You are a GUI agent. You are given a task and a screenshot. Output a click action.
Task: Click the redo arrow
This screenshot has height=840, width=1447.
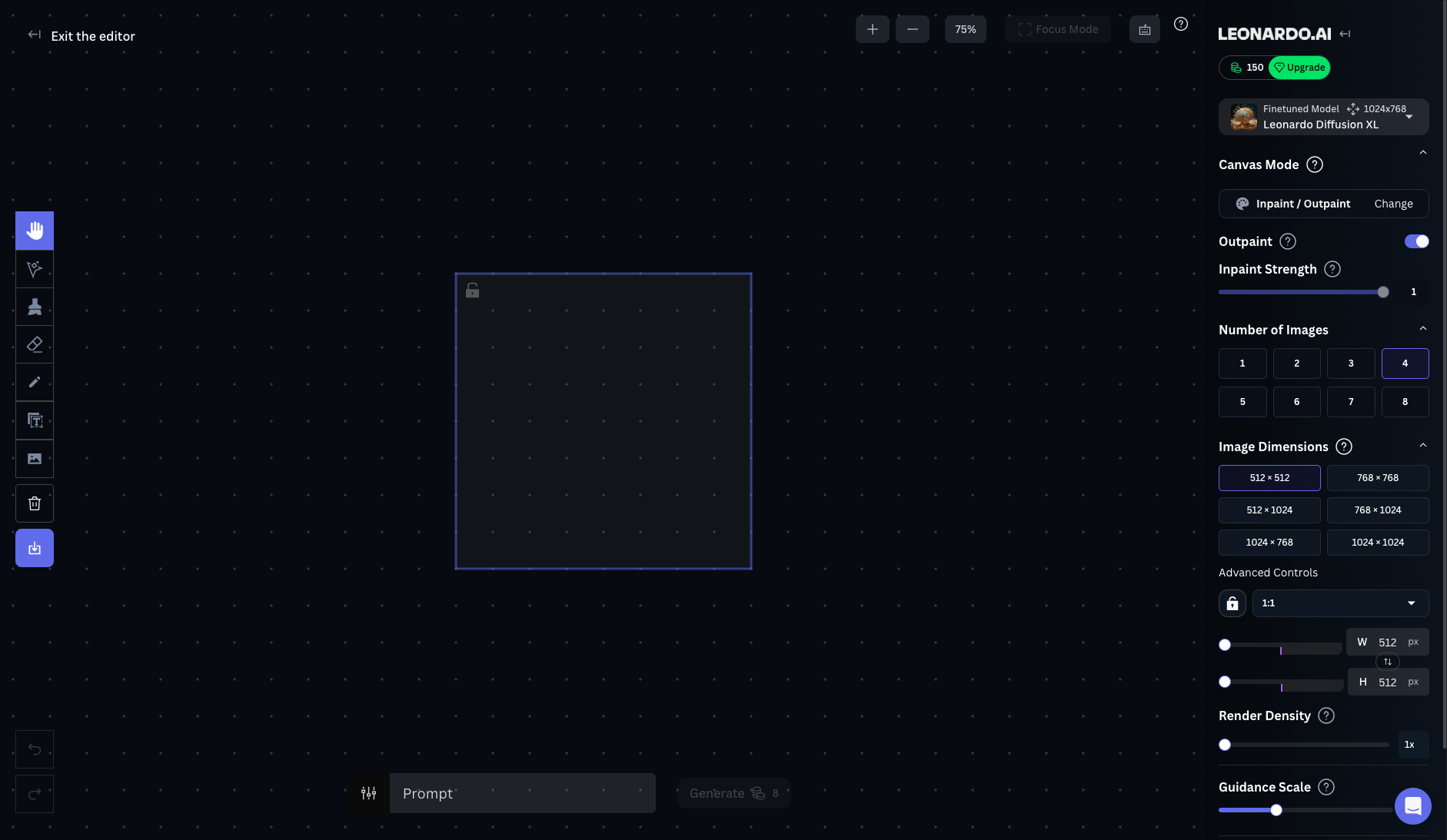[x=35, y=794]
